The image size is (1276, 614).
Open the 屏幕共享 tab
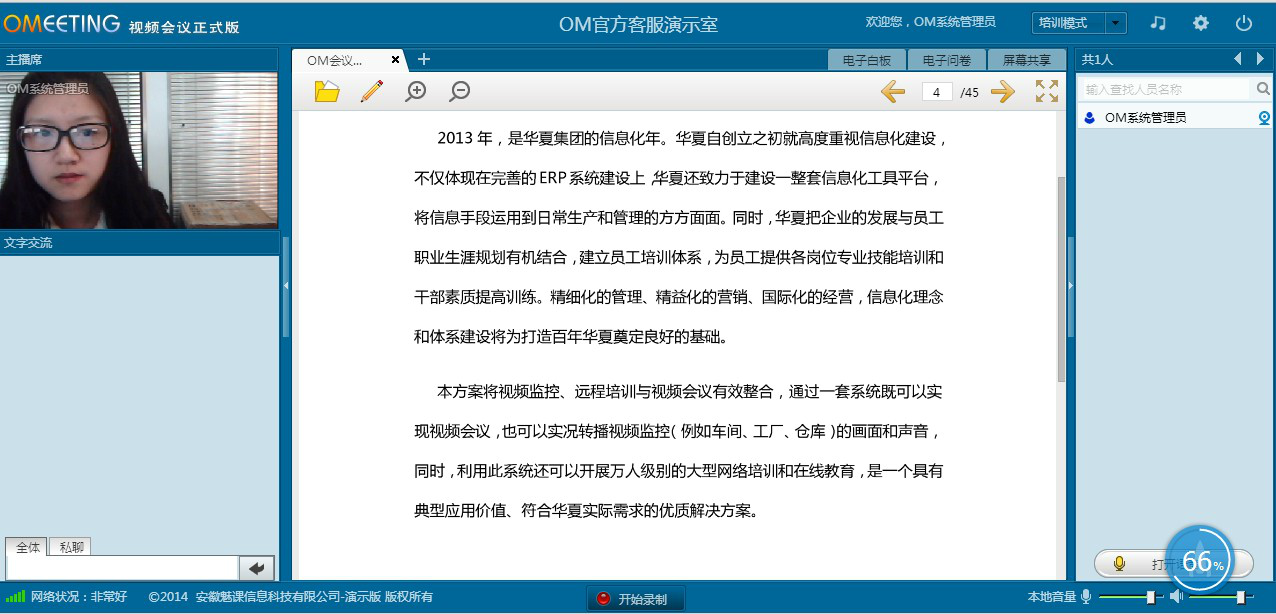tap(1027, 60)
